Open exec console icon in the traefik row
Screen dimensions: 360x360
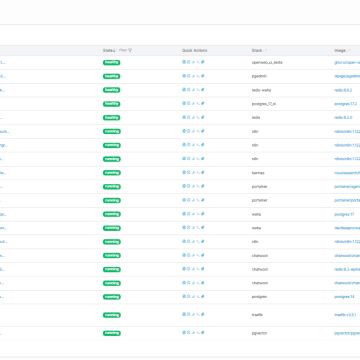coord(198,314)
